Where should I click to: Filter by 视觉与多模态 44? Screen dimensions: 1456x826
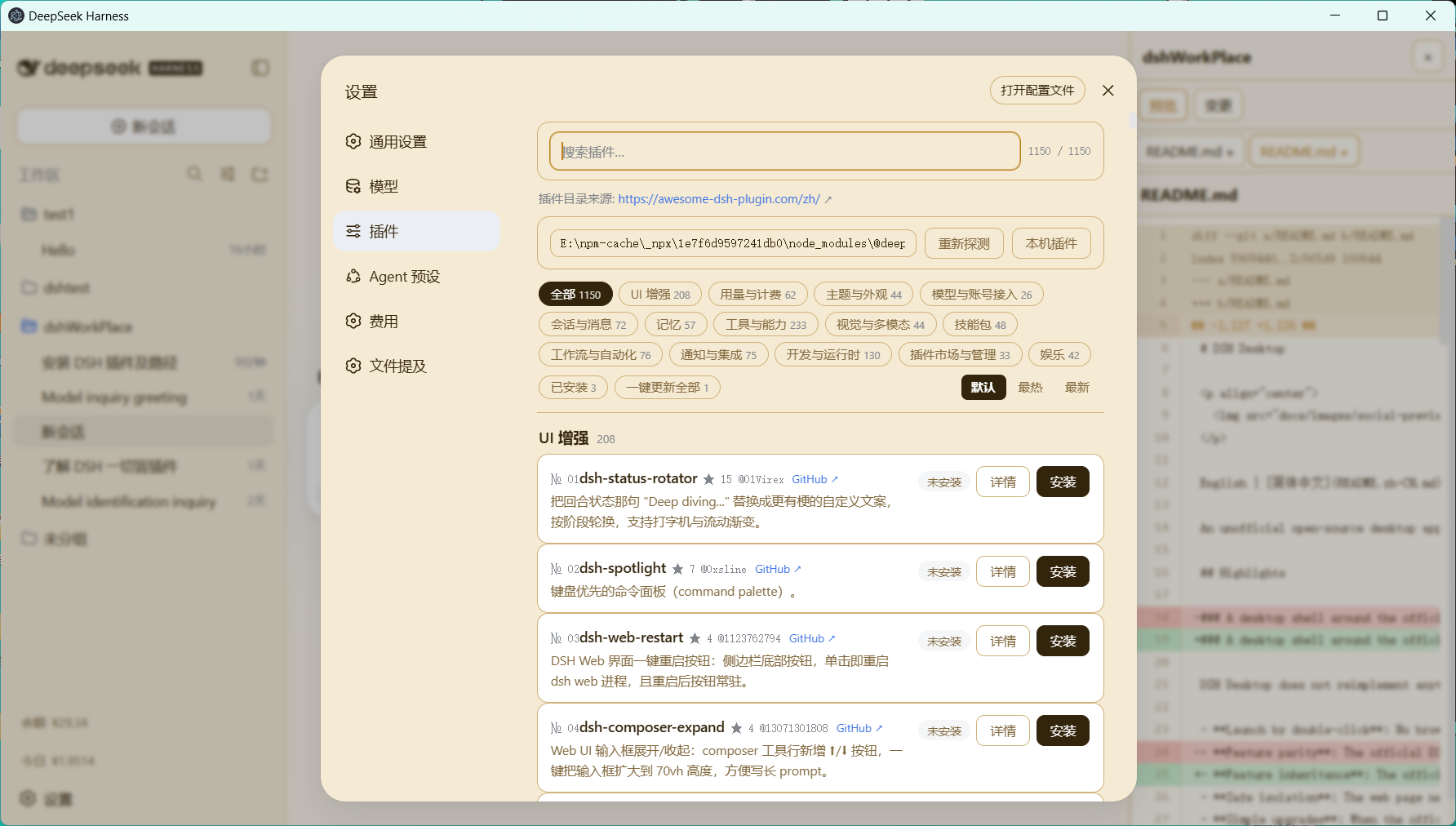pos(881,325)
